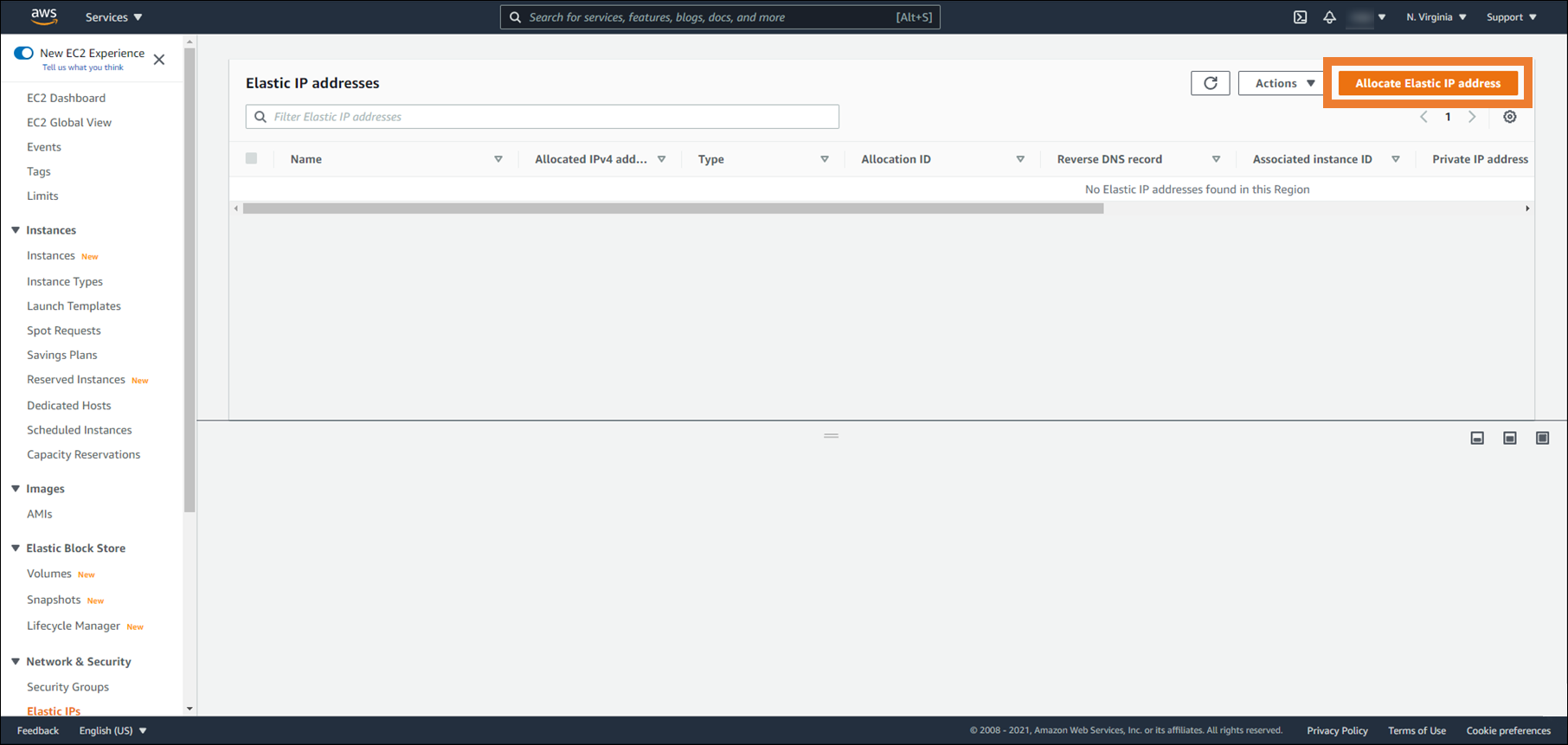Go to previous page arrow

click(1423, 117)
